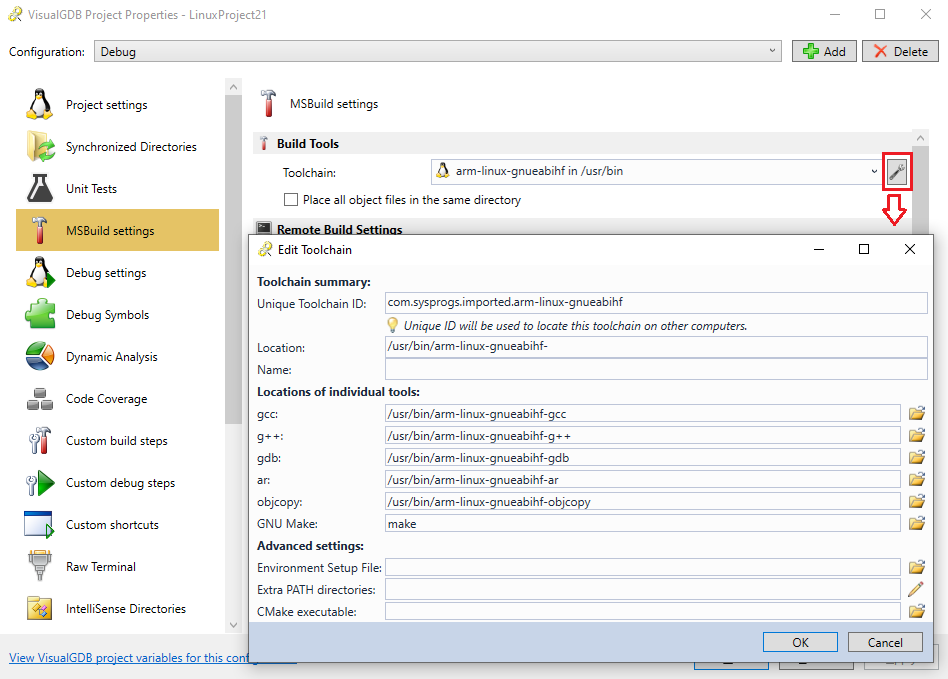Click the empty toolchain Name field
The height and width of the screenshot is (679, 948).
(656, 369)
